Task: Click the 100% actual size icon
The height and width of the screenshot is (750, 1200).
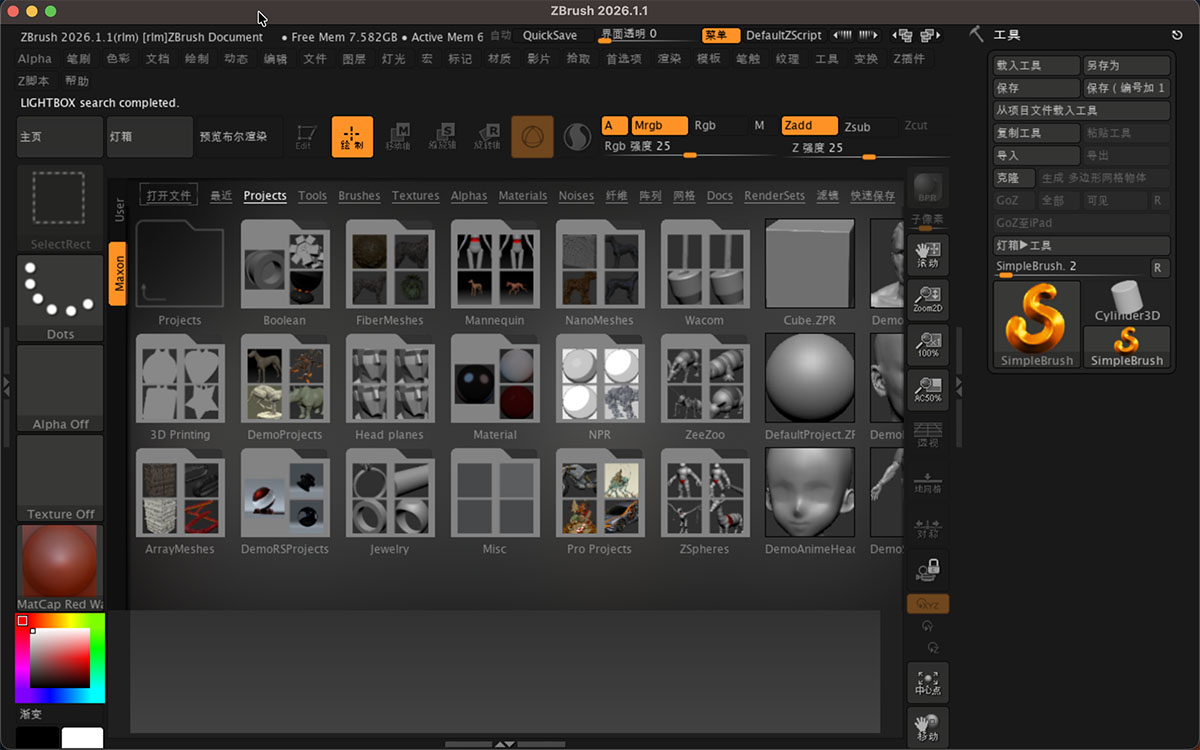Action: [927, 343]
